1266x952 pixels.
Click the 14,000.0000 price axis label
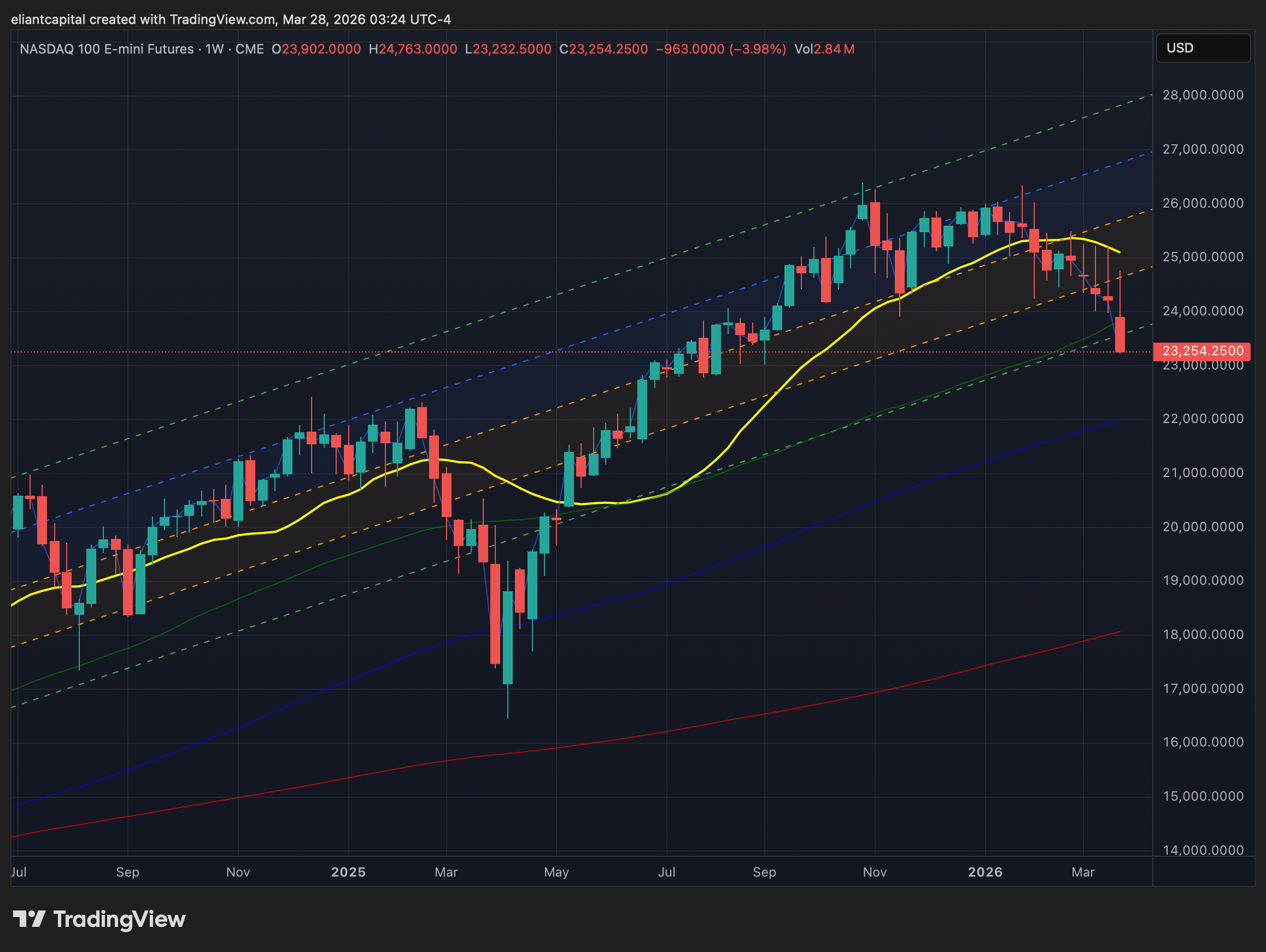[x=1203, y=850]
